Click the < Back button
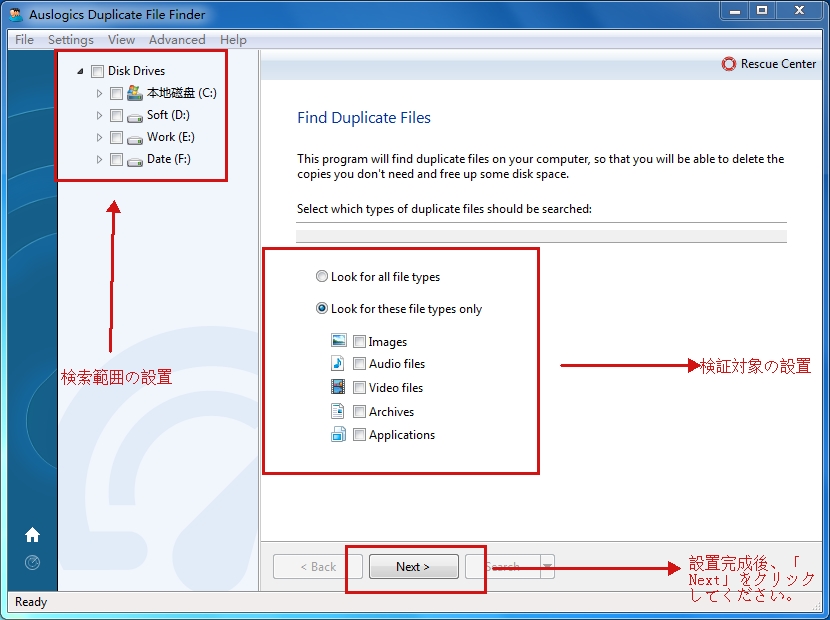This screenshot has width=830, height=620. click(318, 567)
